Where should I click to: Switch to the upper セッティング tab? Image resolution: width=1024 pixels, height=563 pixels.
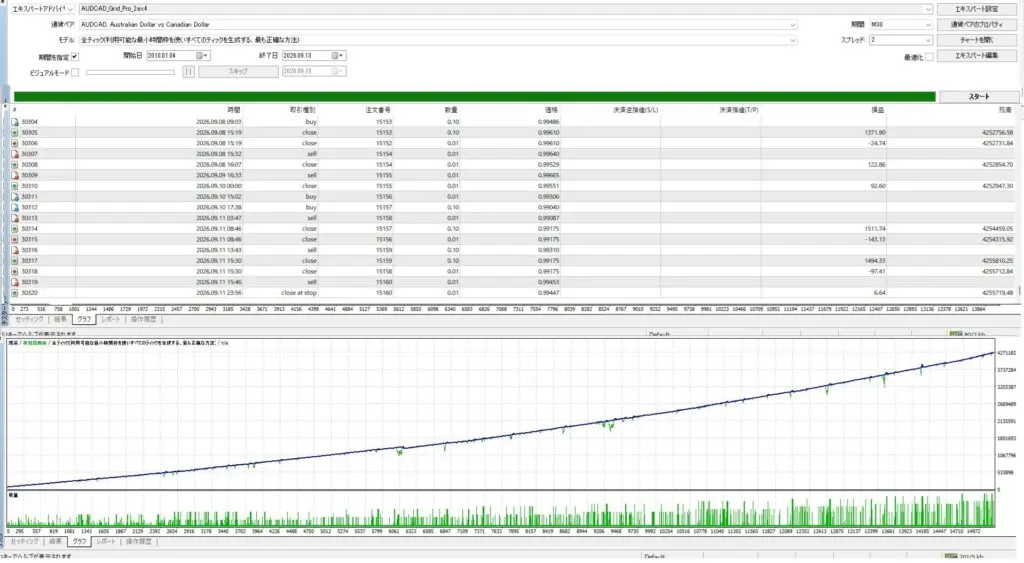[x=29, y=319]
